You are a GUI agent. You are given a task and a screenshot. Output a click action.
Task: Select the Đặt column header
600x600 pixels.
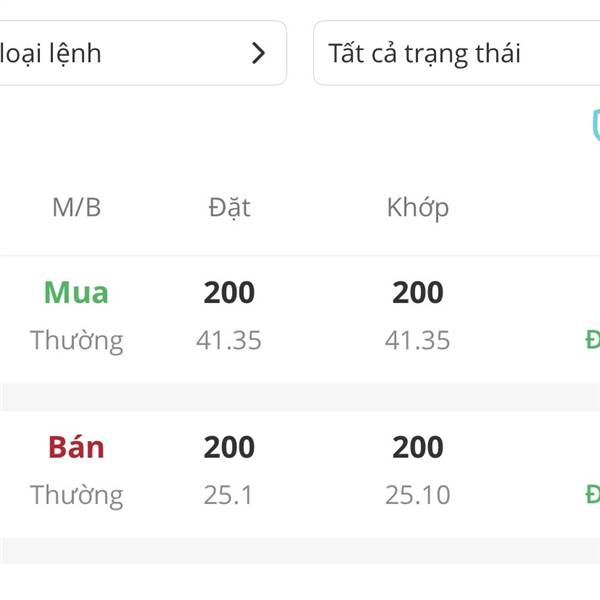pos(230,208)
